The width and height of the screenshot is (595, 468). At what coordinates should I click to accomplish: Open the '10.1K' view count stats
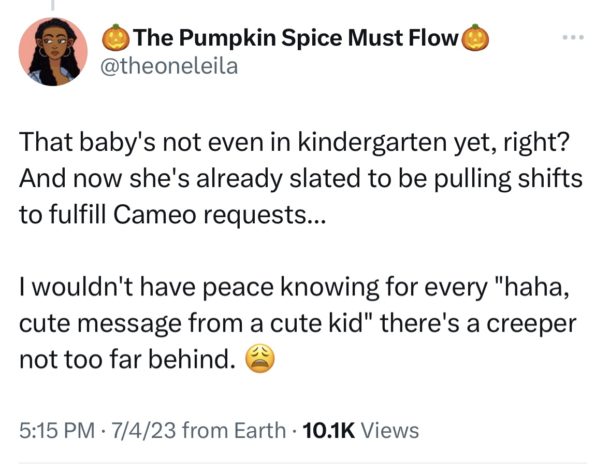tap(329, 430)
